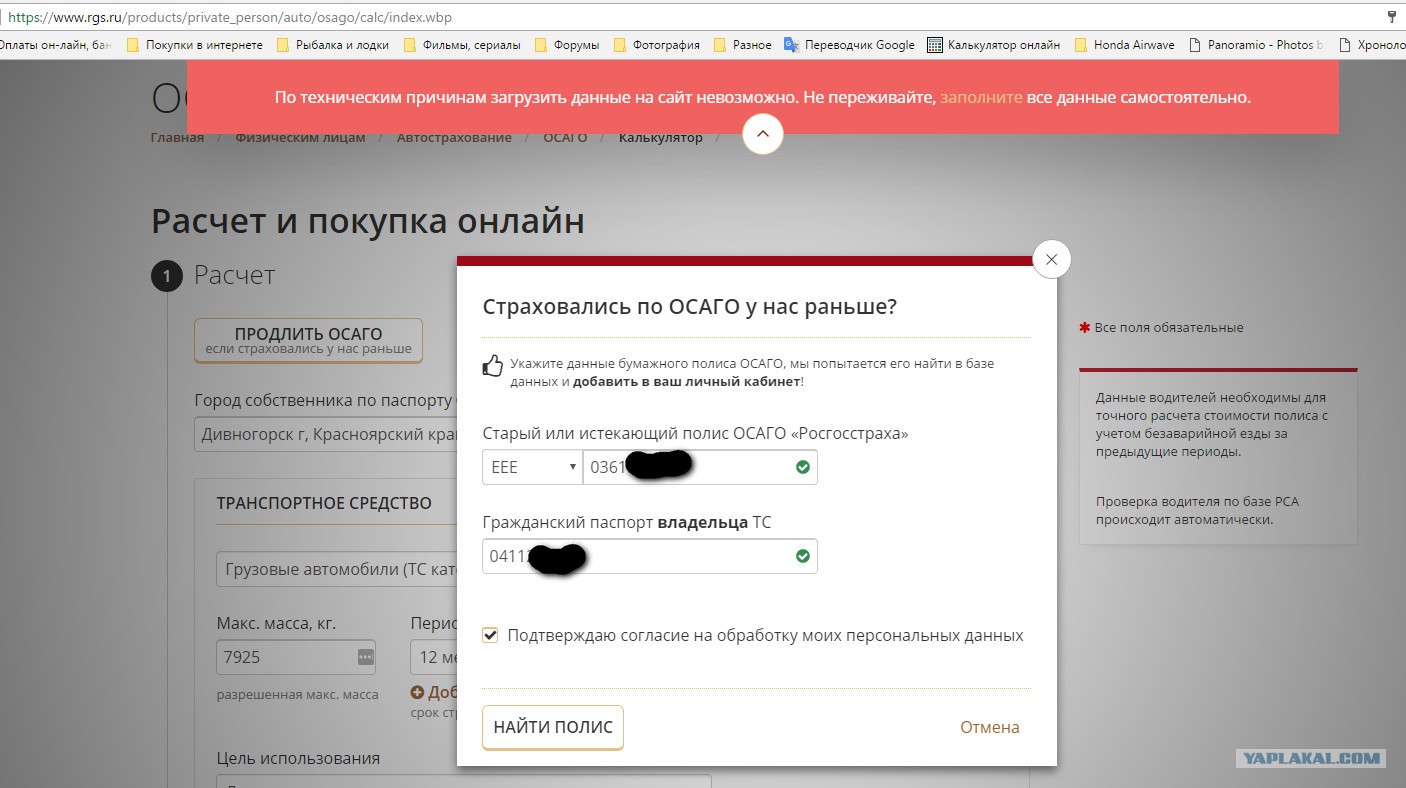Click the browser address bar URL
1406x788 pixels.
click(230, 18)
